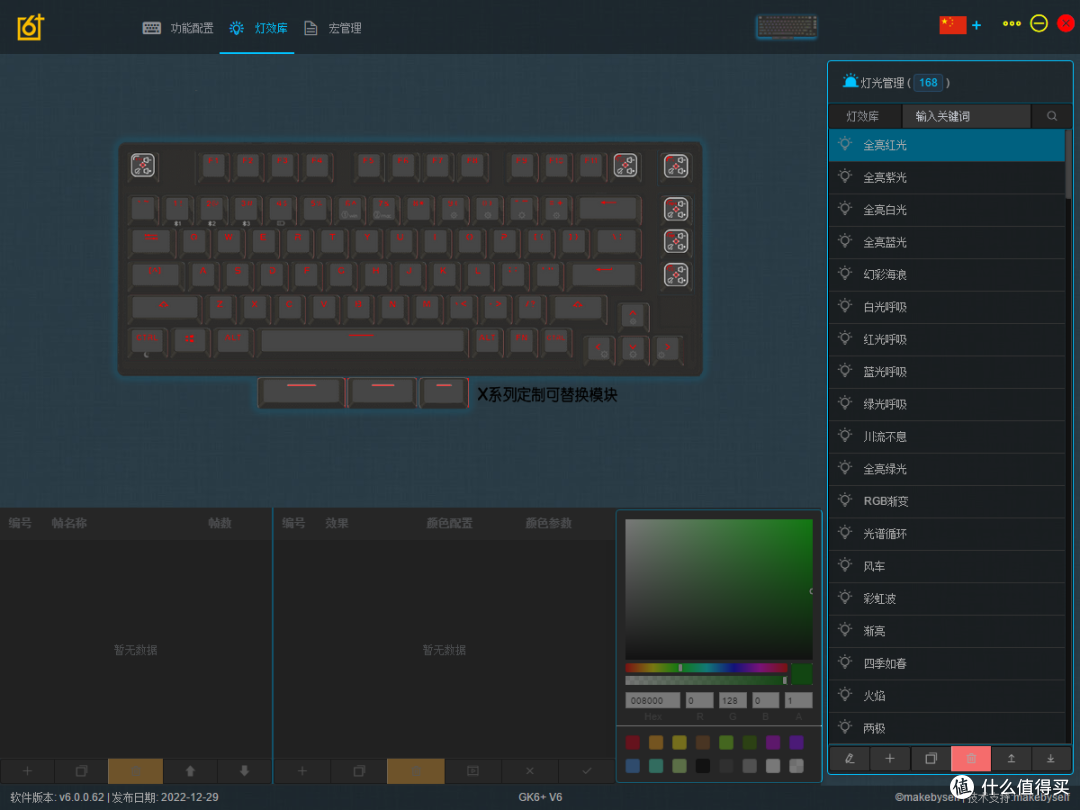
Task: Delete the selected light with red trash button
Action: pos(971,758)
